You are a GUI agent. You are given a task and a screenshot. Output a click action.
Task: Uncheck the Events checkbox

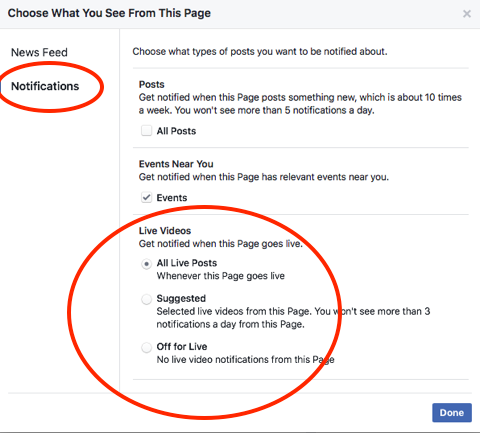click(x=146, y=197)
